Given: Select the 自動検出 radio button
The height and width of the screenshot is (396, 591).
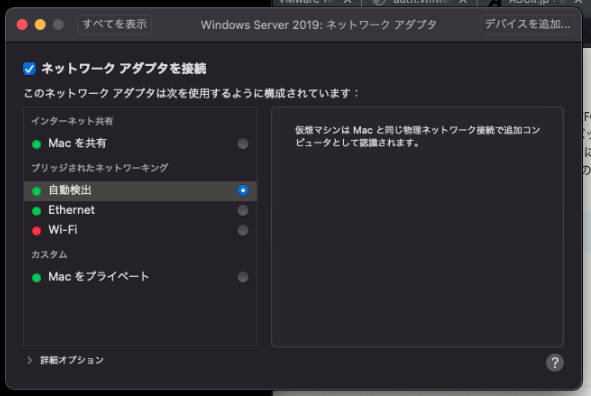Looking at the screenshot, I should pyautogui.click(x=243, y=191).
